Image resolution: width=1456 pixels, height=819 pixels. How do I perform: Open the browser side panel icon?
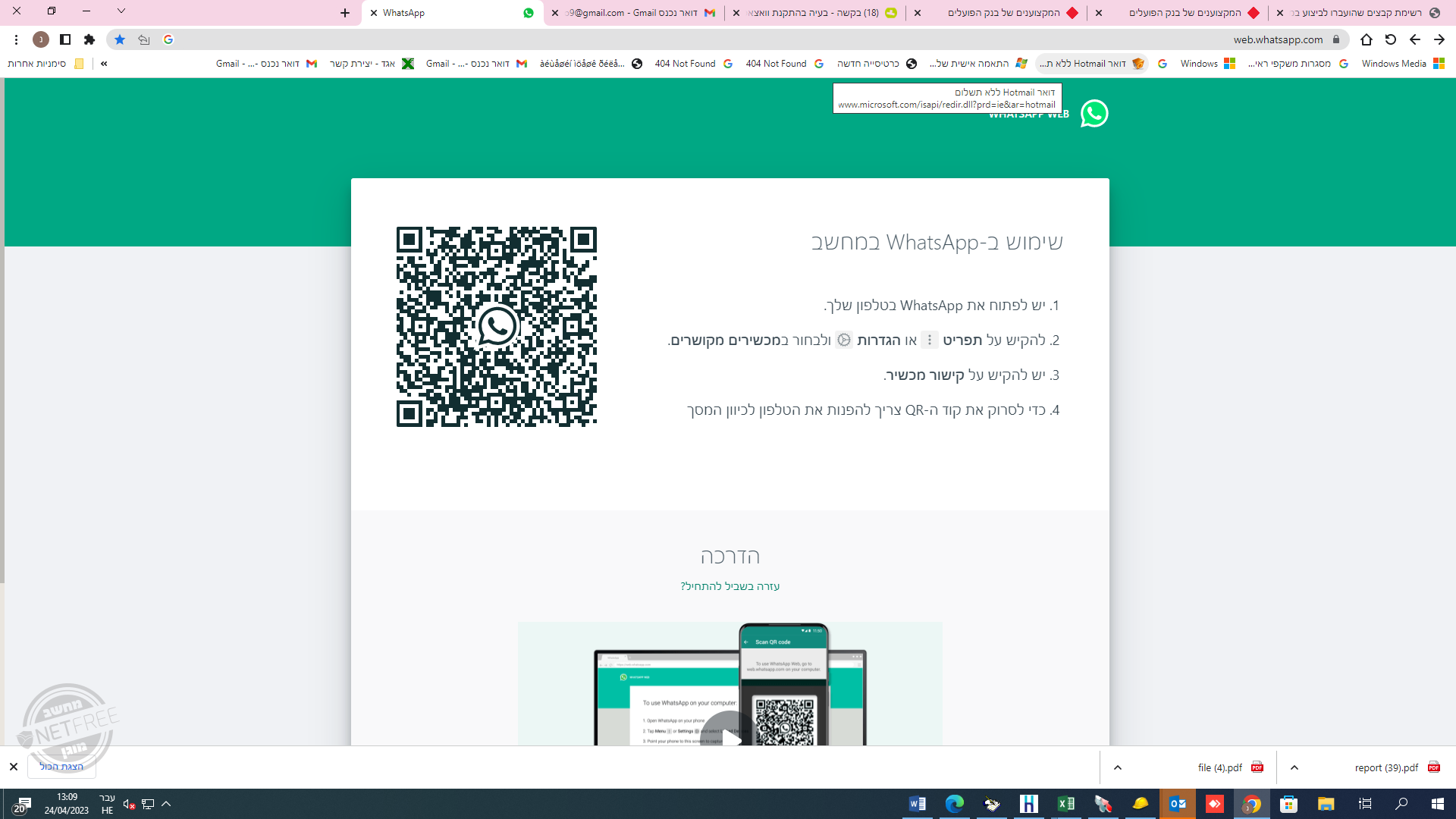[65, 39]
